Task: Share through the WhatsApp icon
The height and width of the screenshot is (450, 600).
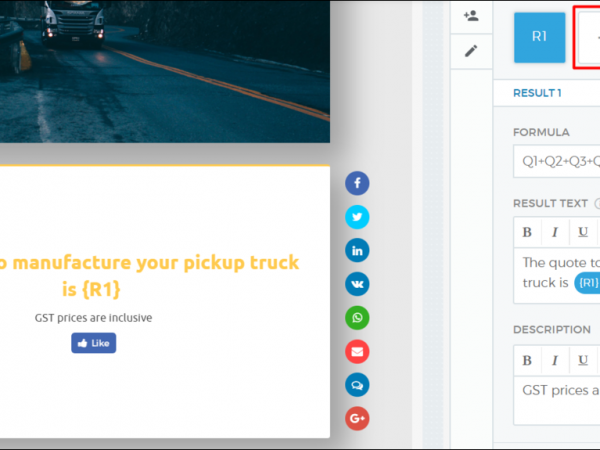Action: coord(357,318)
